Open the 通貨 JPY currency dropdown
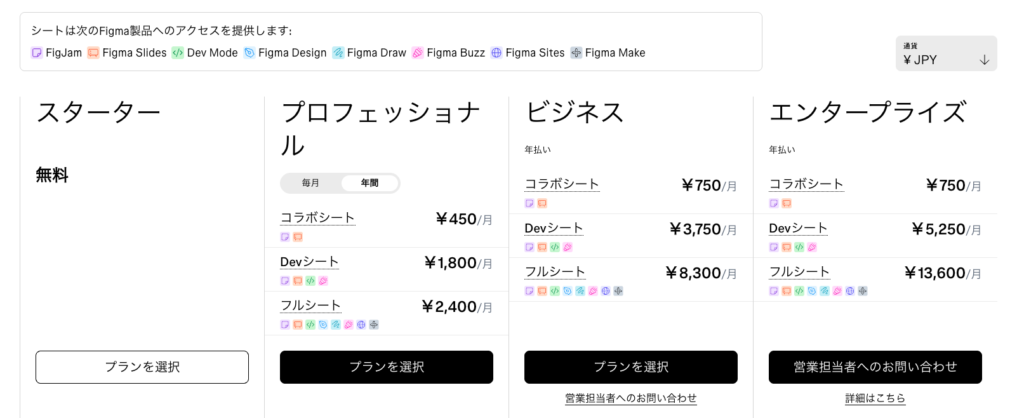 point(946,54)
